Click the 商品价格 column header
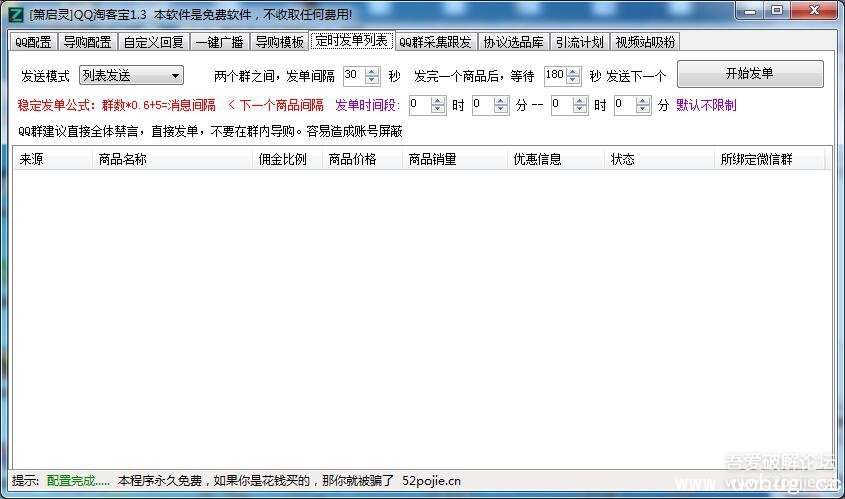The image size is (845, 499). [x=362, y=159]
